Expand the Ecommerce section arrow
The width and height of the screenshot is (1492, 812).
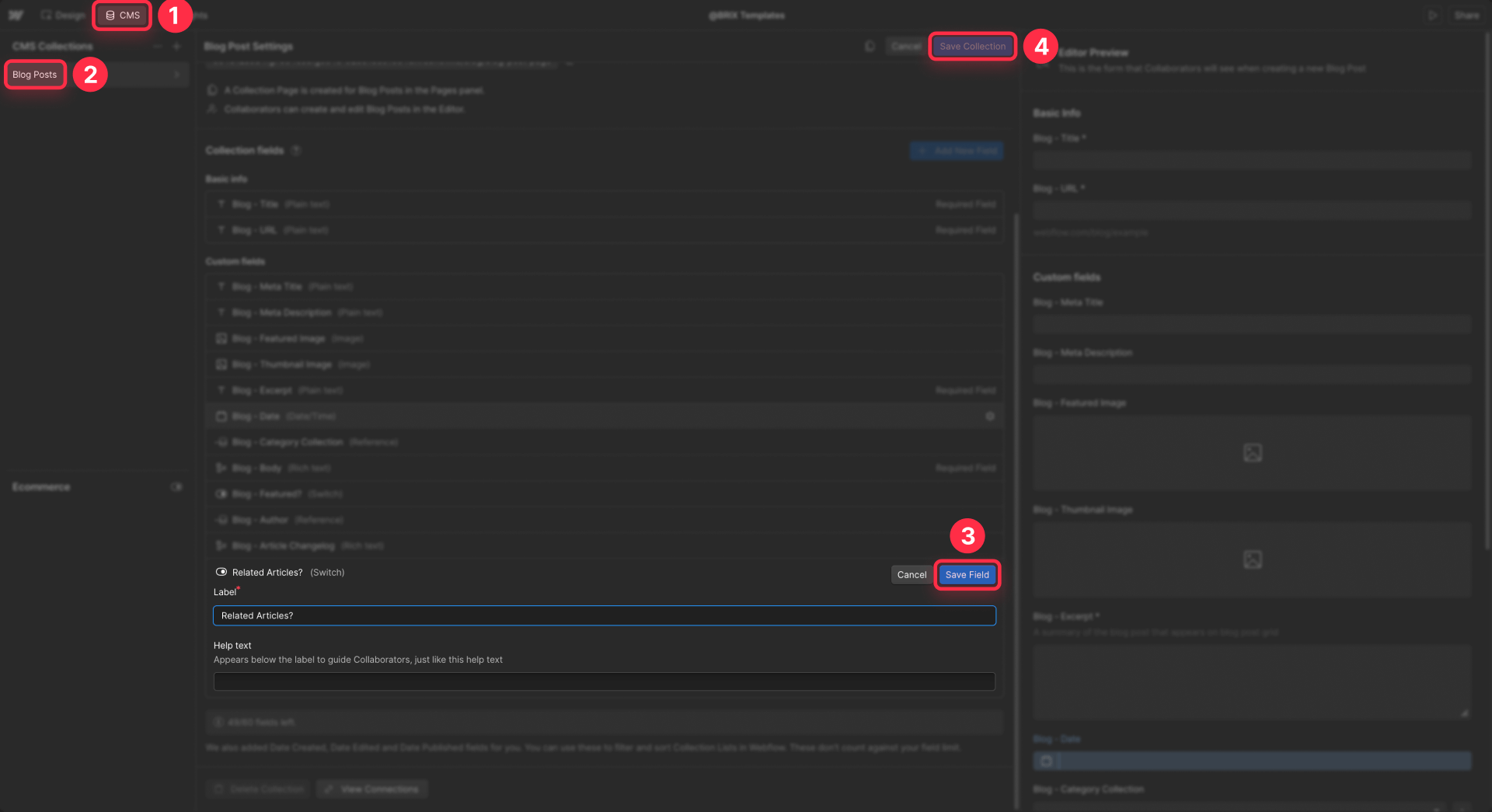[x=177, y=486]
